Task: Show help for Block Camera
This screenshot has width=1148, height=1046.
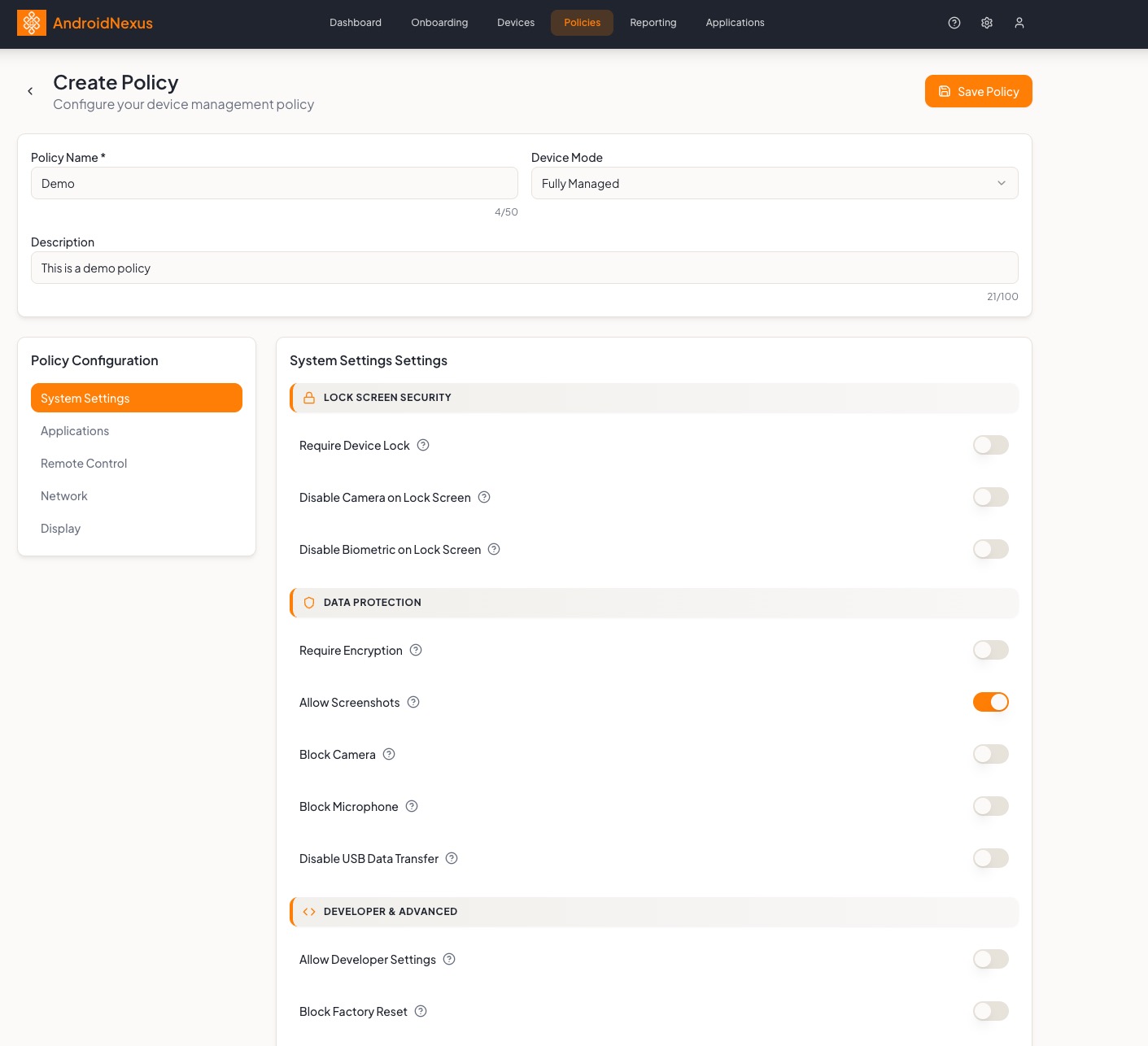Action: (x=389, y=754)
